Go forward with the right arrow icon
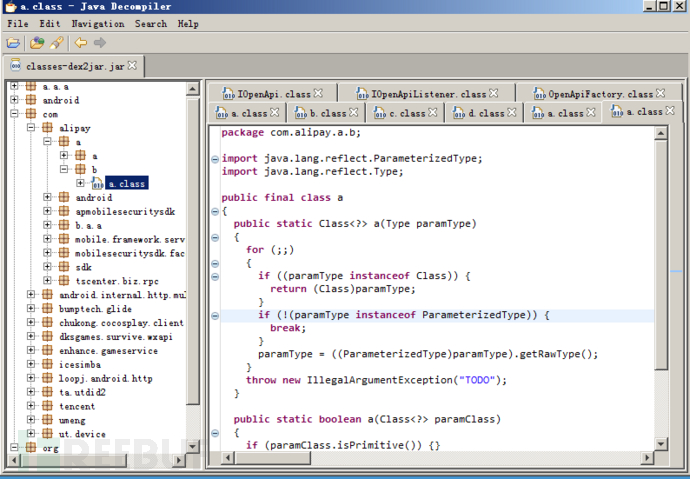 (x=100, y=43)
